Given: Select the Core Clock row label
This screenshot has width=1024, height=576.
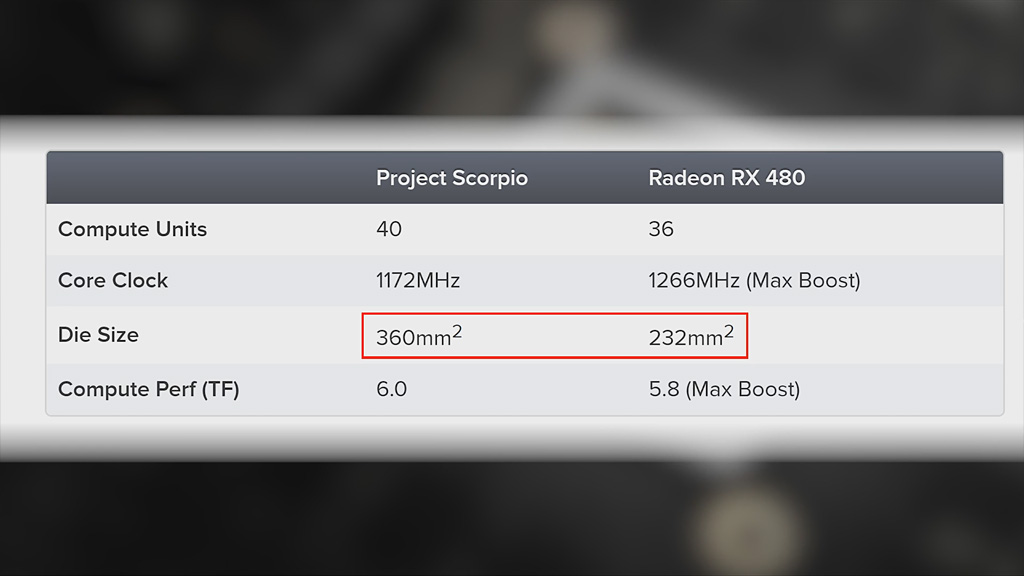Looking at the screenshot, I should click(113, 281).
